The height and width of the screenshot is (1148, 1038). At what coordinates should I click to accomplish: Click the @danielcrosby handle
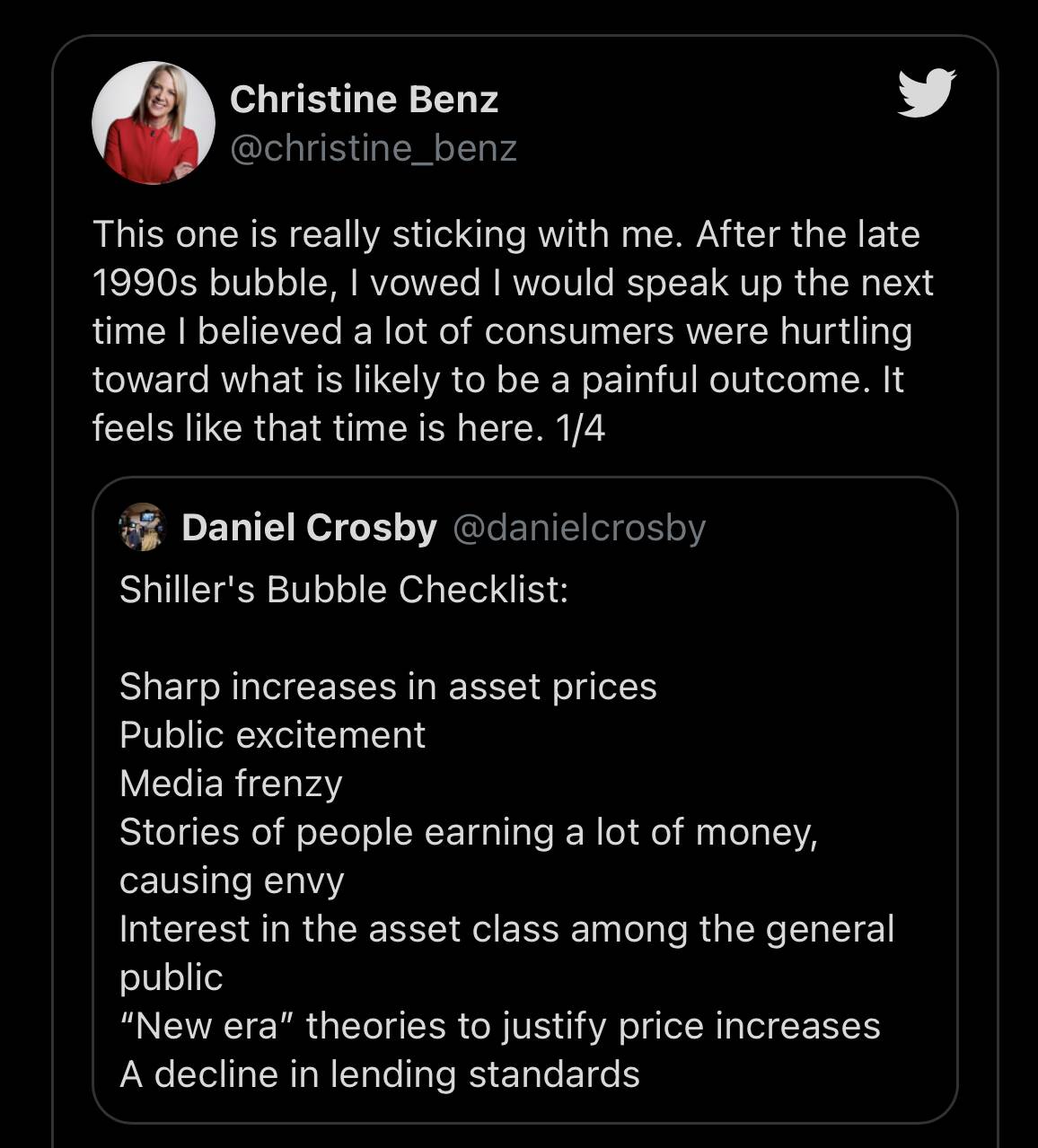click(x=579, y=528)
